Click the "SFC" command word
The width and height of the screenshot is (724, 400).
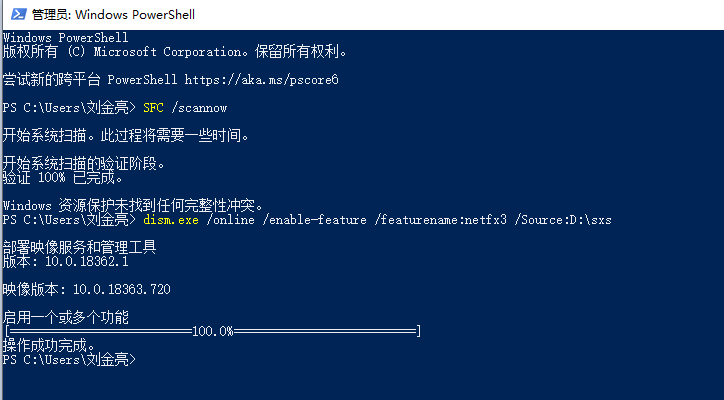(154, 107)
